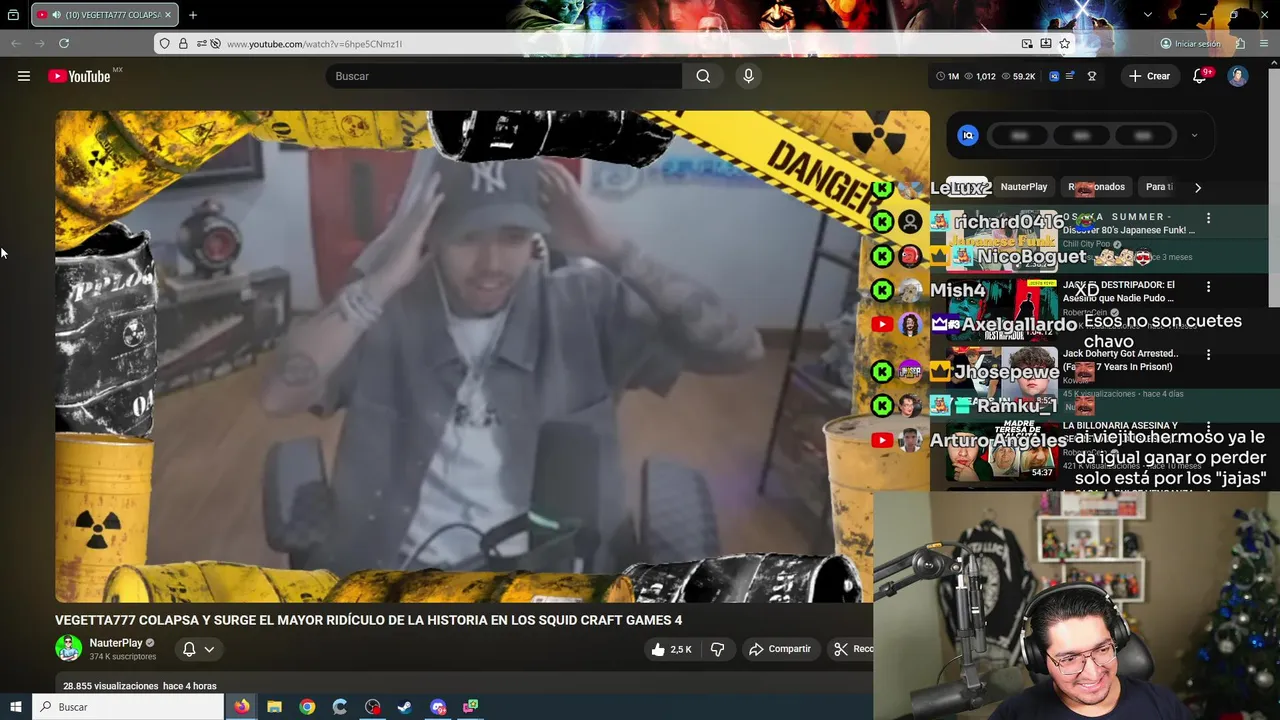Screen dimensions: 1280x720
Task: Start voice search with the microphone icon
Action: pos(748,76)
